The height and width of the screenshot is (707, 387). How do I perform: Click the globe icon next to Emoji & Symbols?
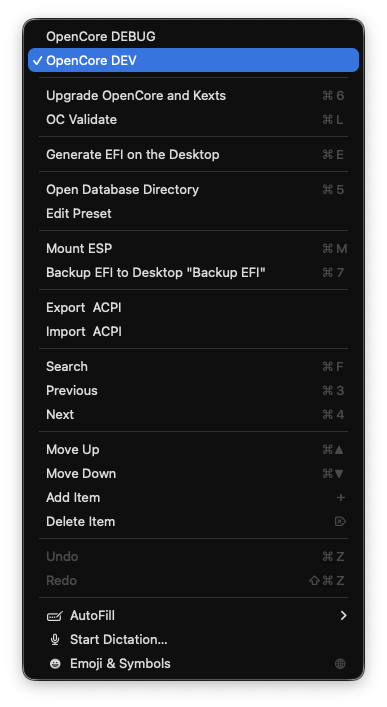tap(340, 664)
